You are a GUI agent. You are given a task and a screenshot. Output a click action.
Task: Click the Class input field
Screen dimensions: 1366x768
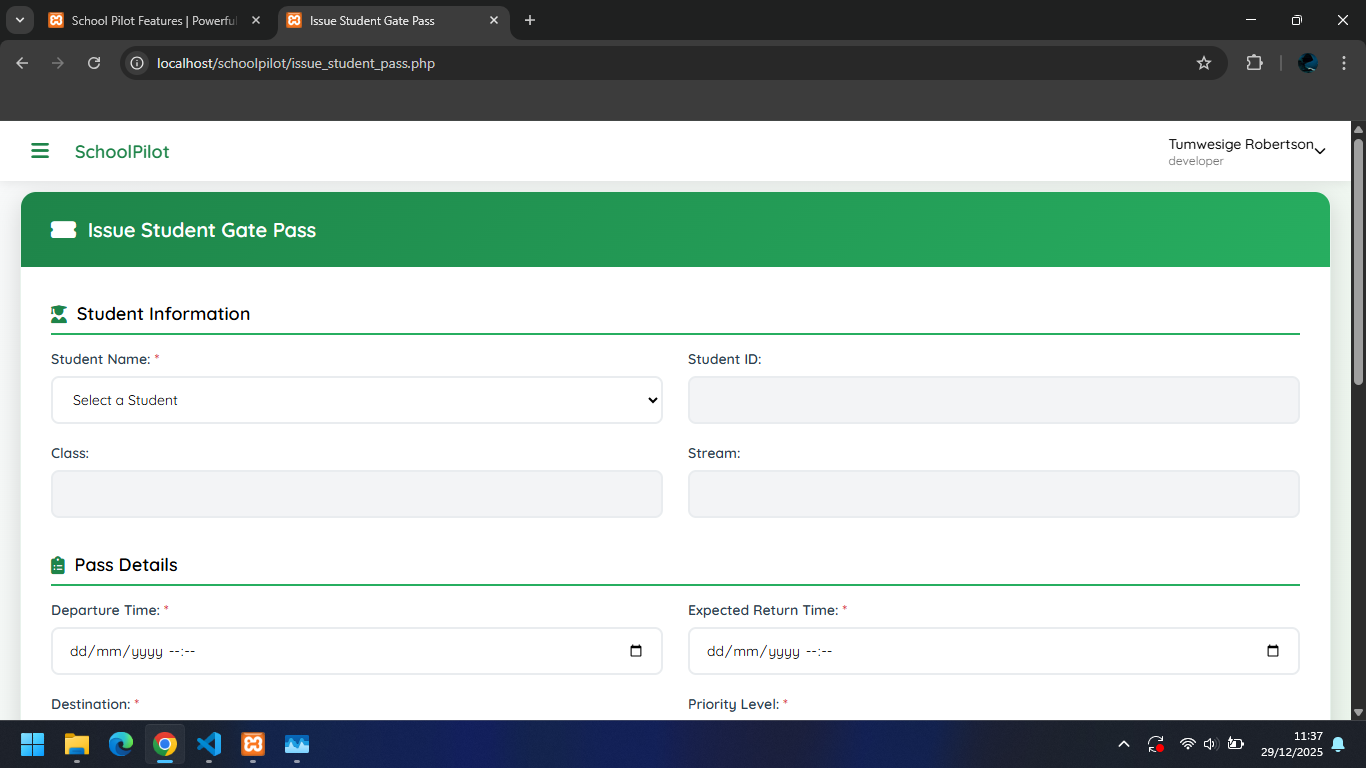pyautogui.click(x=357, y=494)
